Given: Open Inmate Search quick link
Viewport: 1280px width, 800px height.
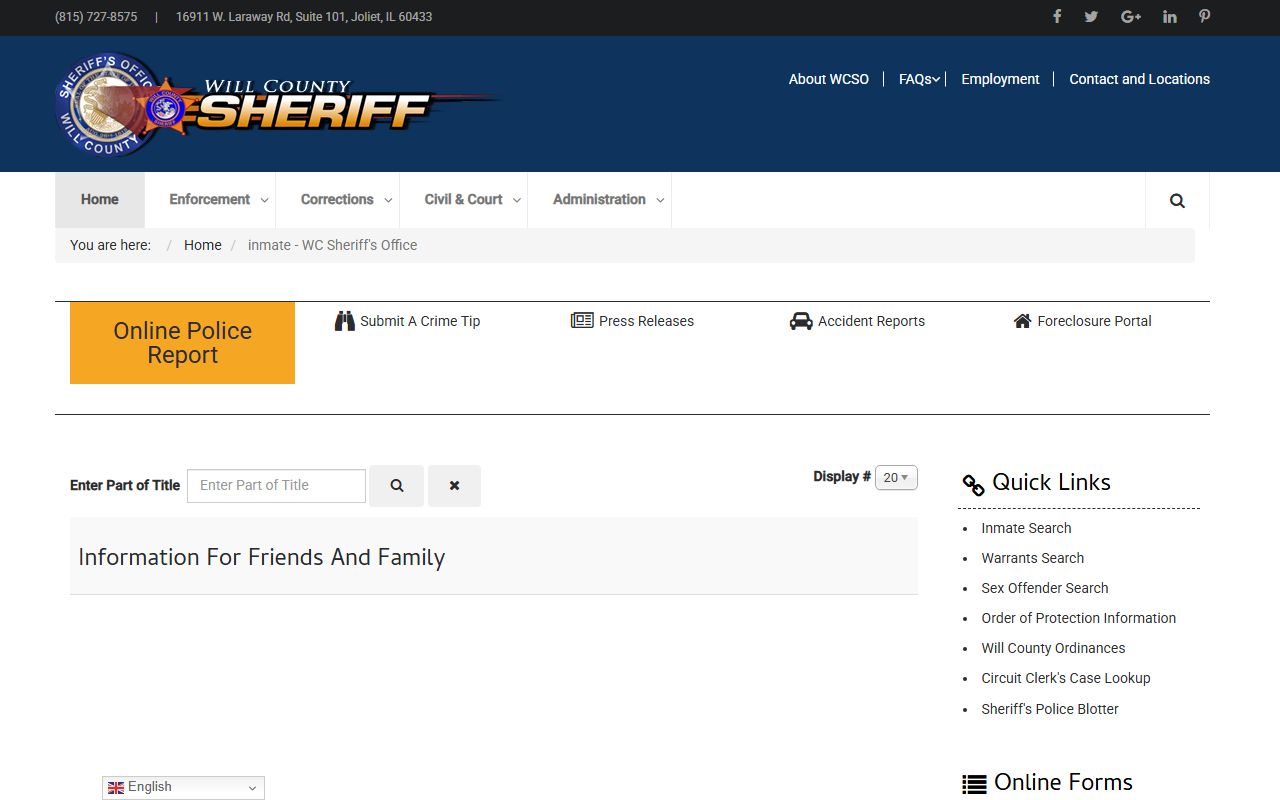Looking at the screenshot, I should (1026, 528).
